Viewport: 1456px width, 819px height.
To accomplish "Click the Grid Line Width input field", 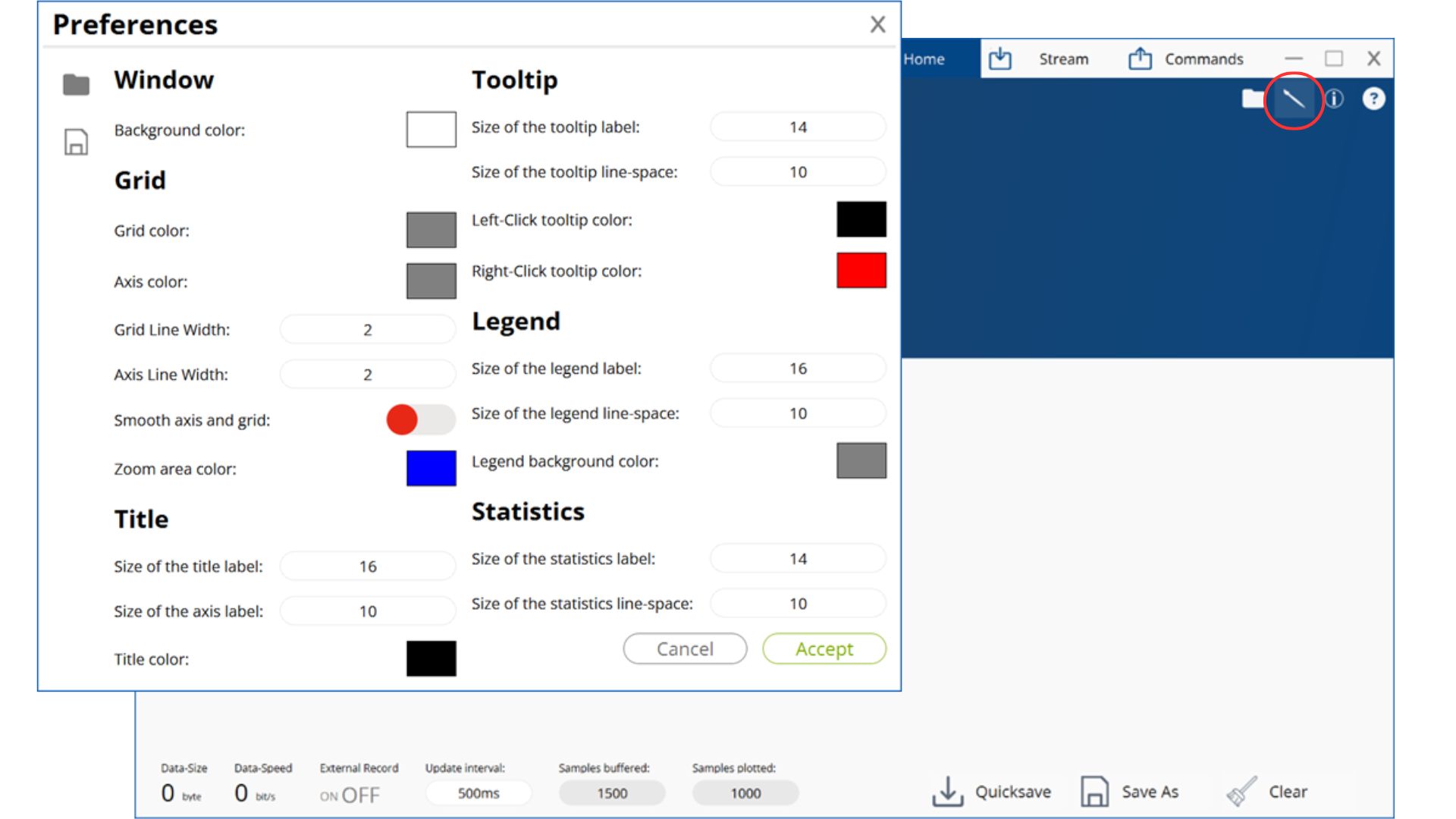I will pyautogui.click(x=368, y=330).
